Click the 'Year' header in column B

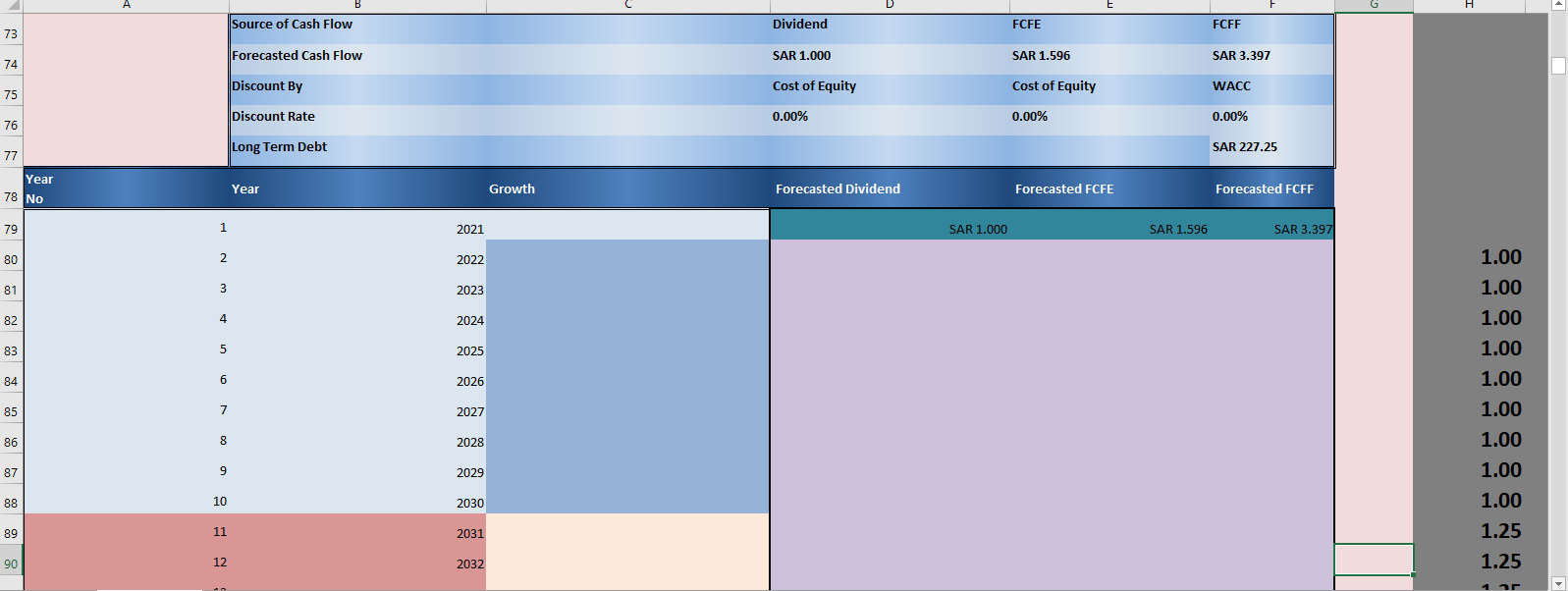click(357, 188)
